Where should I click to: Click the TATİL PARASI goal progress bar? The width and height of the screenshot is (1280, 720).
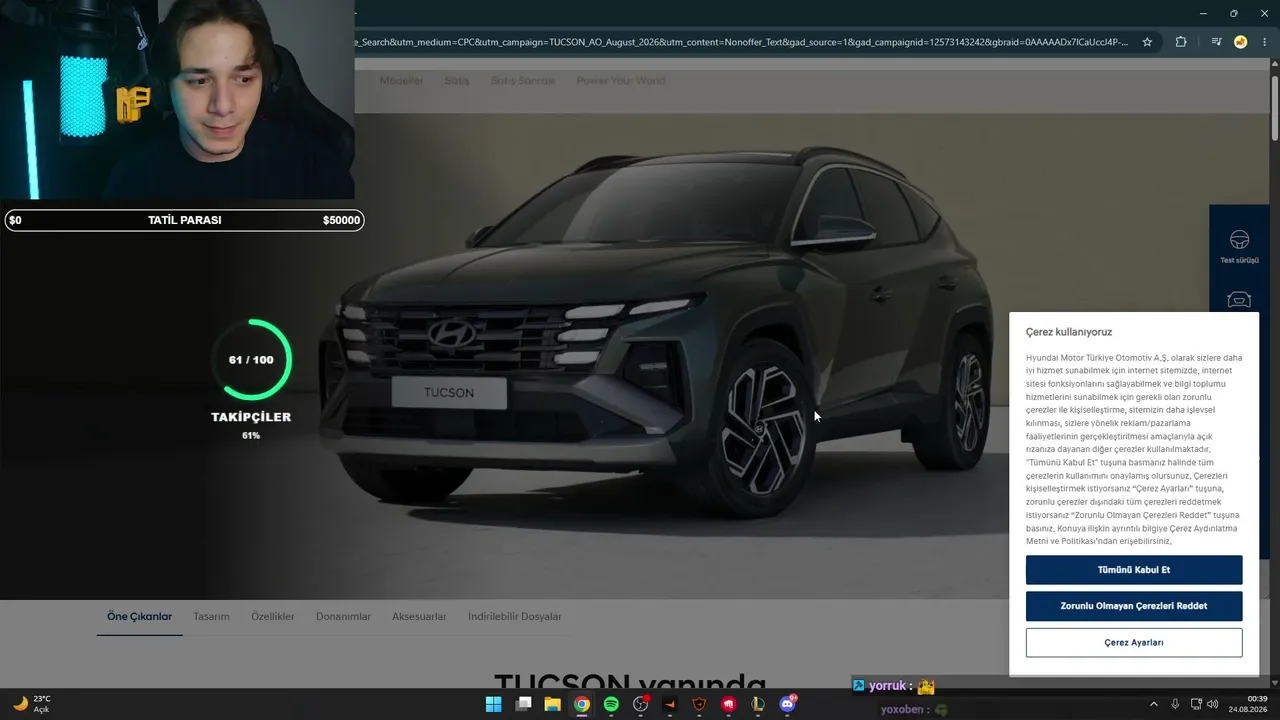[x=184, y=220]
